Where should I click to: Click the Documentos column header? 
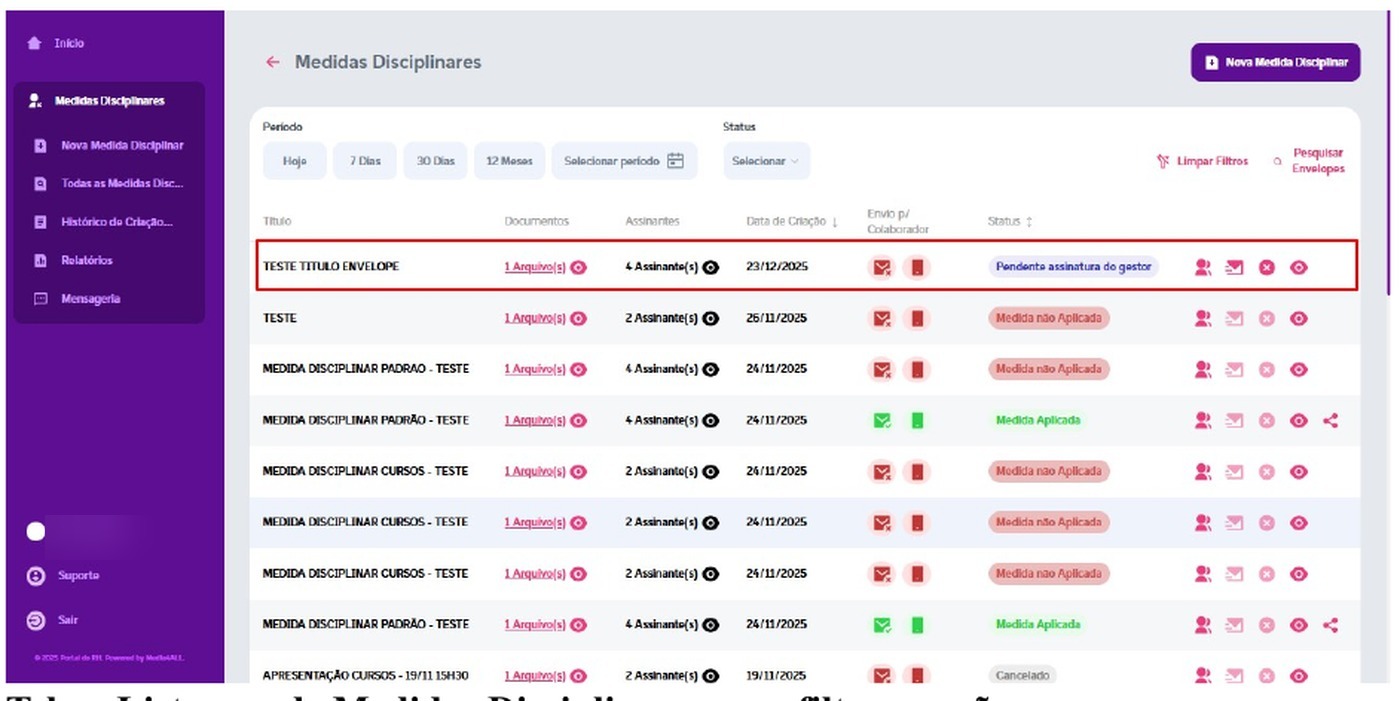coord(536,221)
